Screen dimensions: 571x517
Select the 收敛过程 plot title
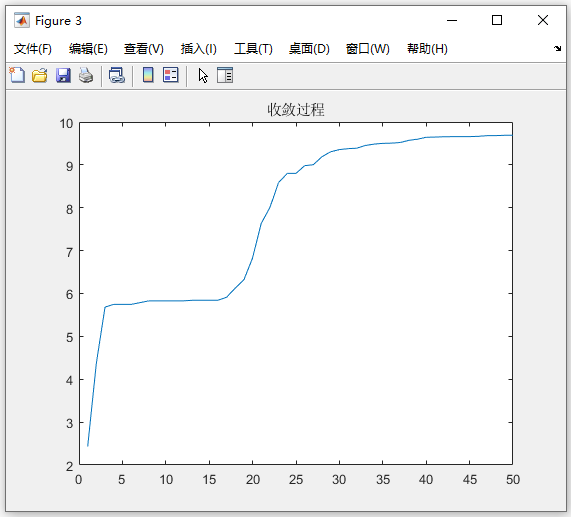[x=296, y=110]
